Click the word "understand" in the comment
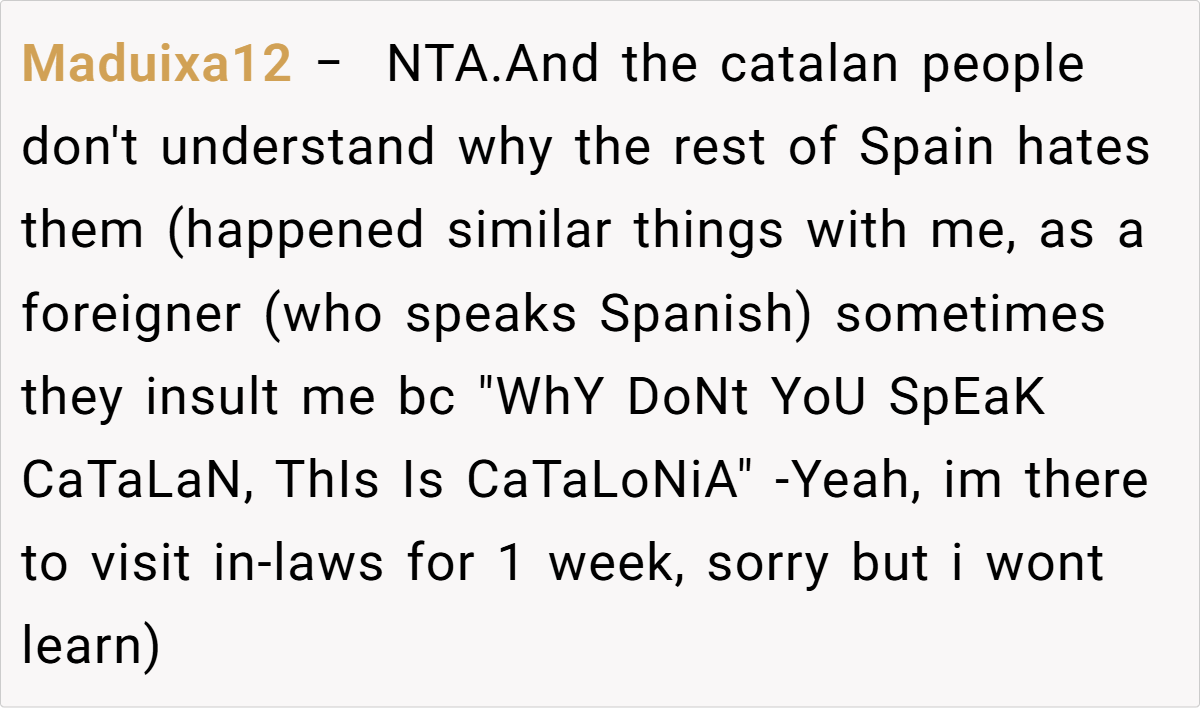This screenshot has width=1200, height=708. point(298,148)
